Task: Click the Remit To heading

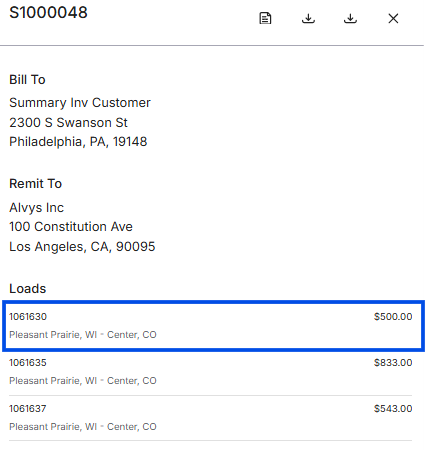Action: pos(35,184)
